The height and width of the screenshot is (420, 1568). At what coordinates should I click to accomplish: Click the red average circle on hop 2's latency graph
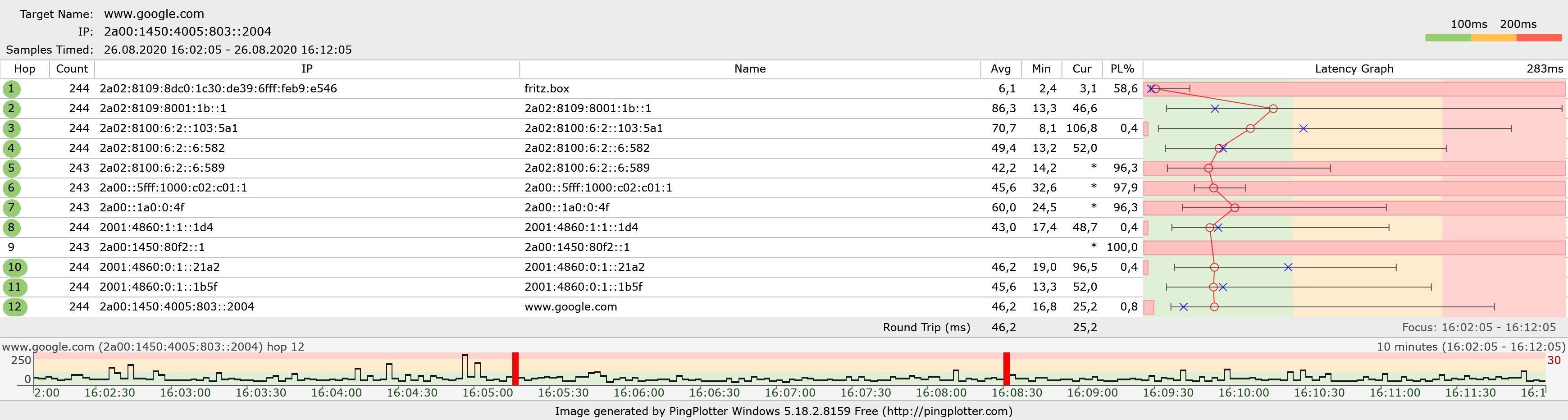pyautogui.click(x=1273, y=108)
